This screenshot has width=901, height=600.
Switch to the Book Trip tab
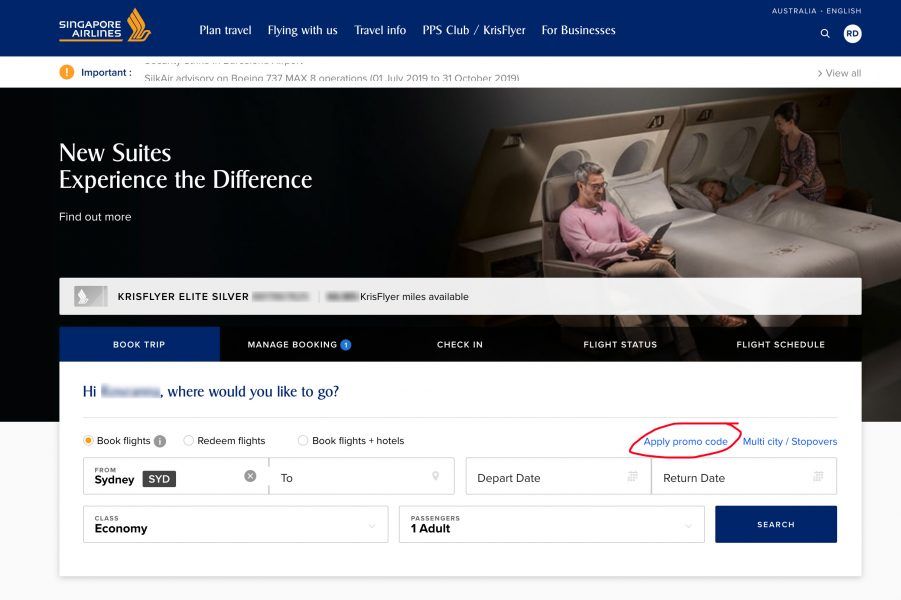tap(139, 344)
